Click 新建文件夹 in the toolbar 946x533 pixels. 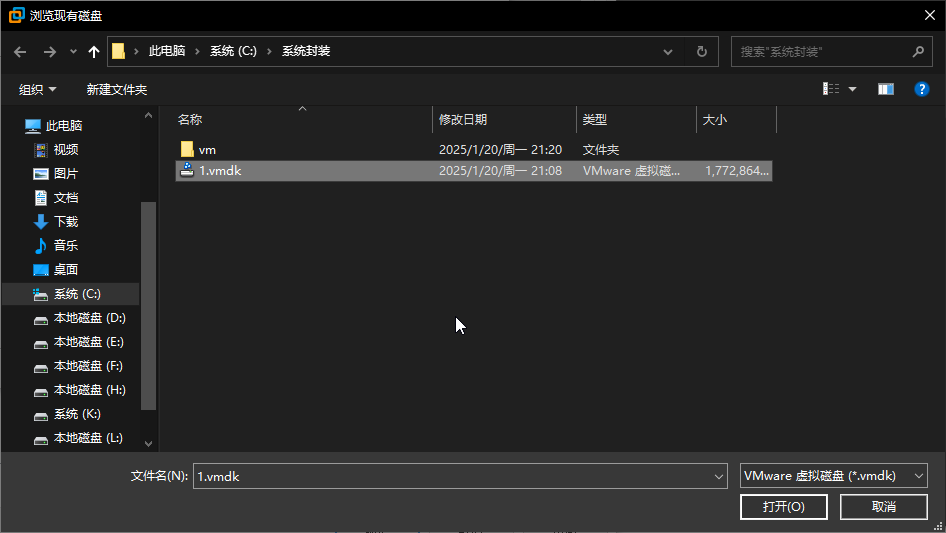[x=117, y=90]
